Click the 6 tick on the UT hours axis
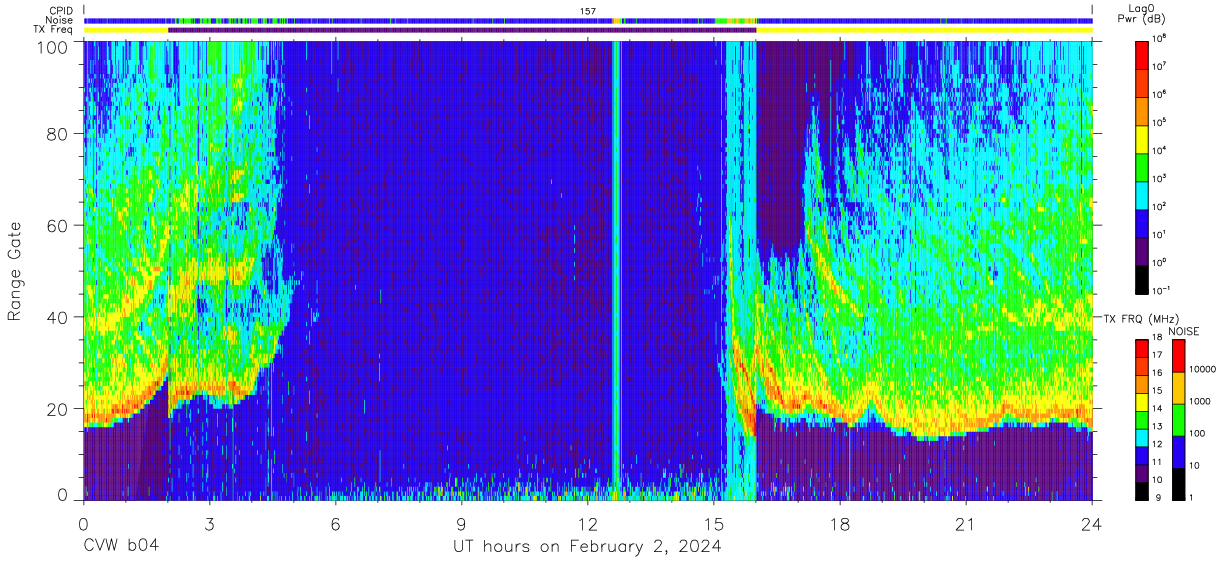Screen dimensions: 1228x567 pos(335,523)
